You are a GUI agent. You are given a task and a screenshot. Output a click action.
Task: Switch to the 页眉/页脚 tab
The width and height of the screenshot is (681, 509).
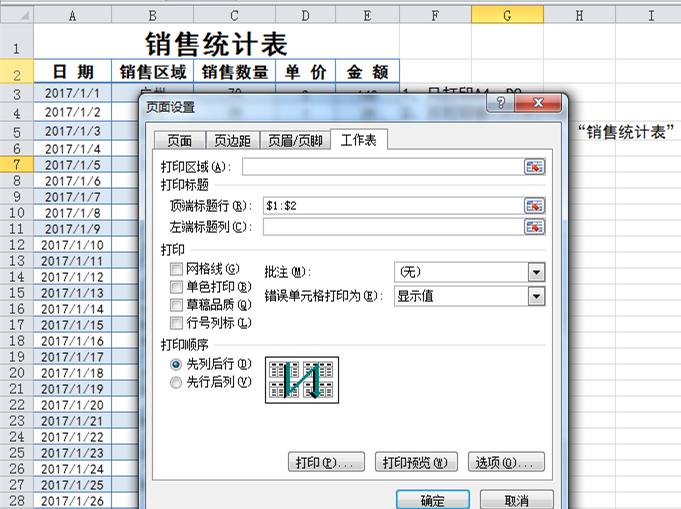(x=295, y=140)
